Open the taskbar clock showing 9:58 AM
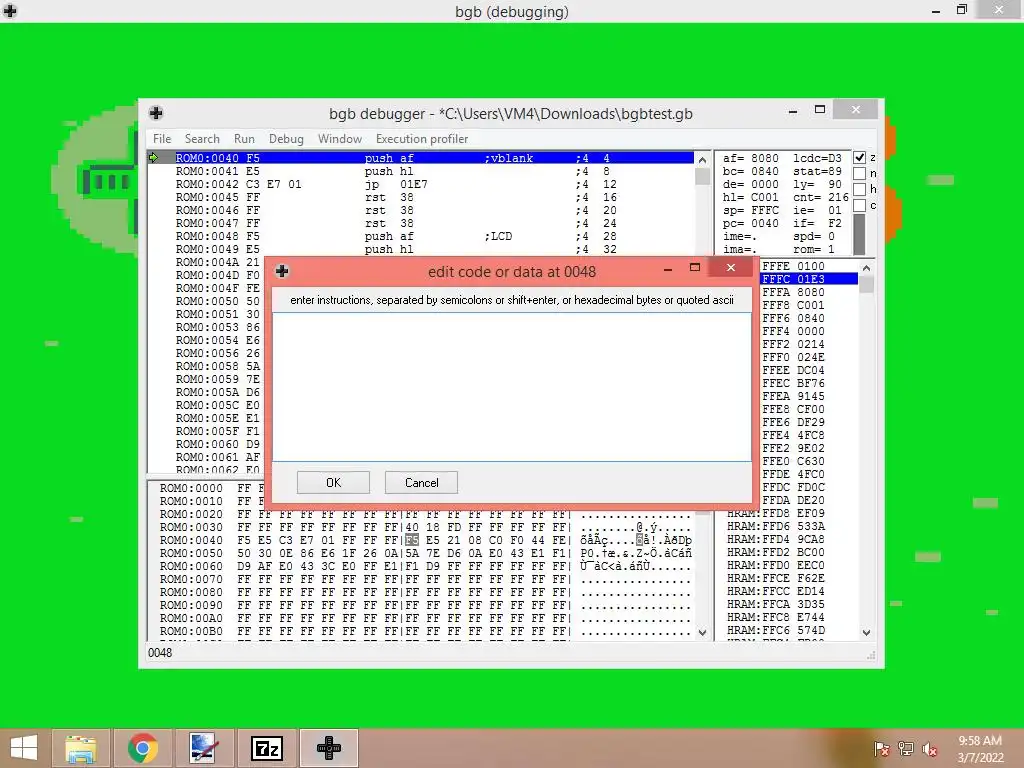This screenshot has width=1024, height=768. [980, 748]
